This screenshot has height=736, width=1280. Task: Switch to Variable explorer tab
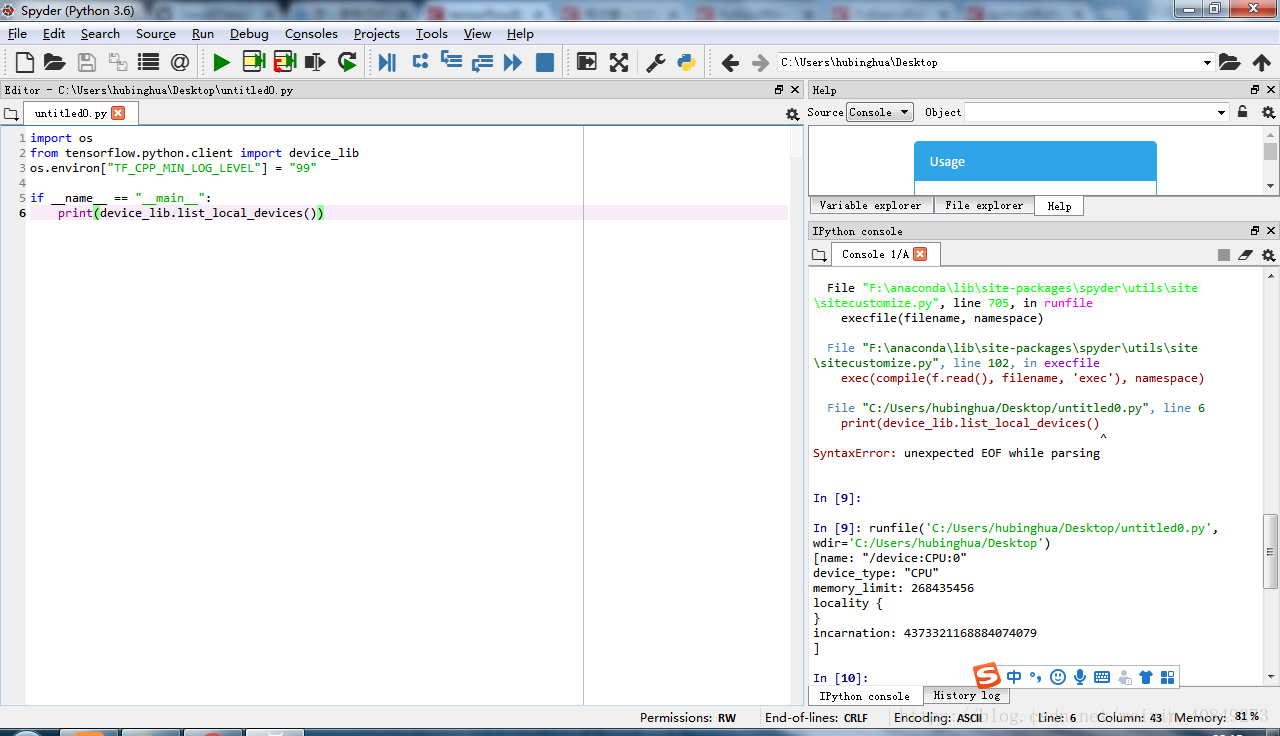pos(870,205)
